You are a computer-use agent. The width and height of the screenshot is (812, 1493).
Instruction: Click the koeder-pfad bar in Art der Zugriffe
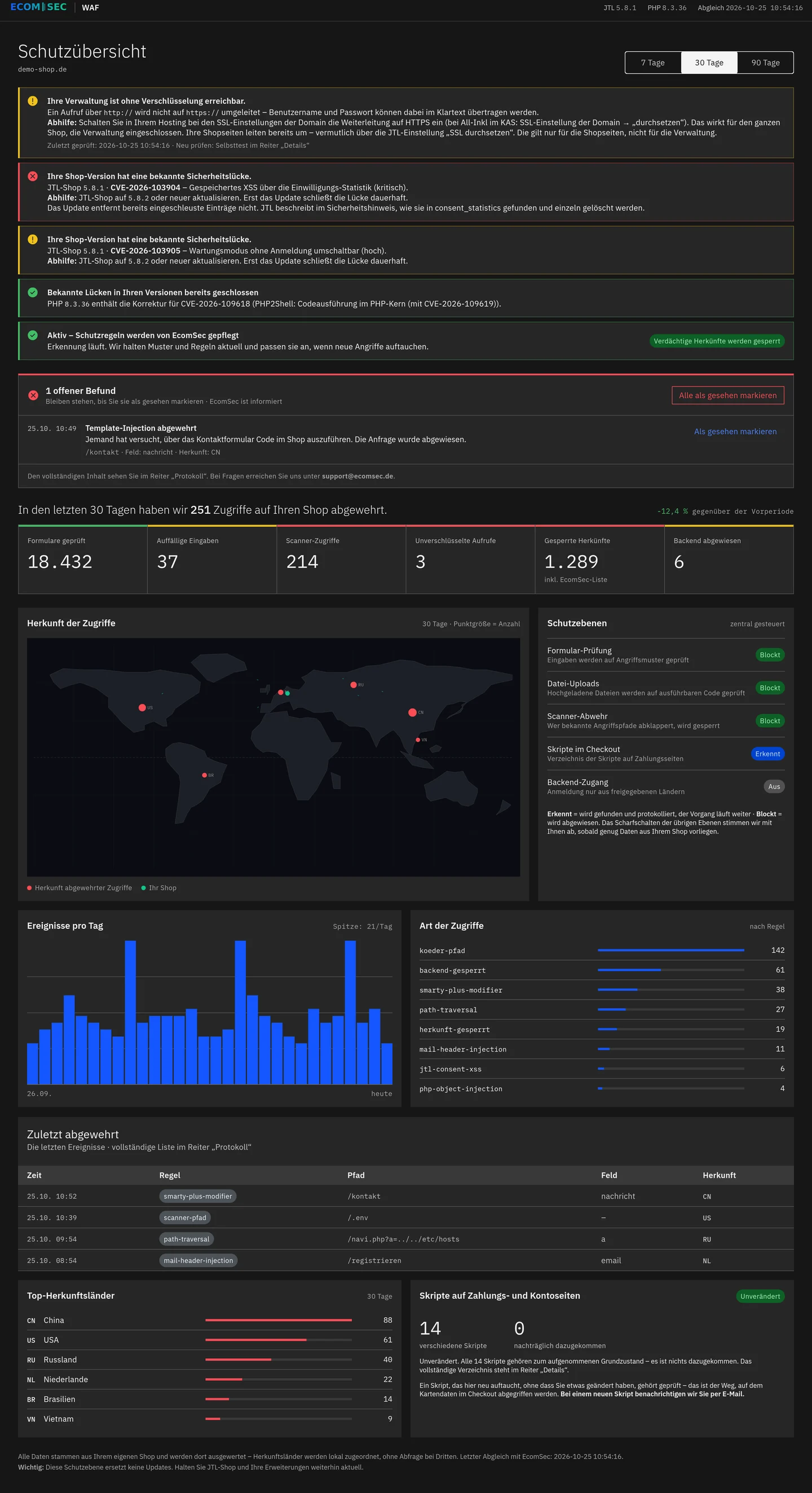click(670, 950)
